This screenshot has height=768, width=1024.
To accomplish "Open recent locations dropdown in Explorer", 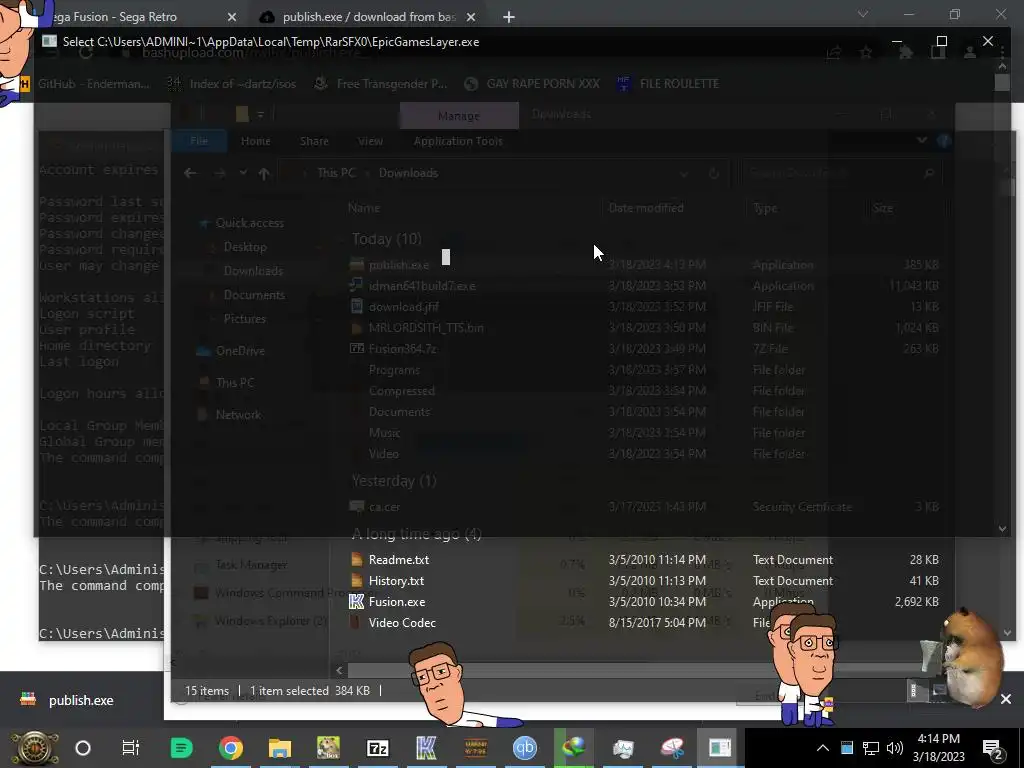I will pos(243,173).
